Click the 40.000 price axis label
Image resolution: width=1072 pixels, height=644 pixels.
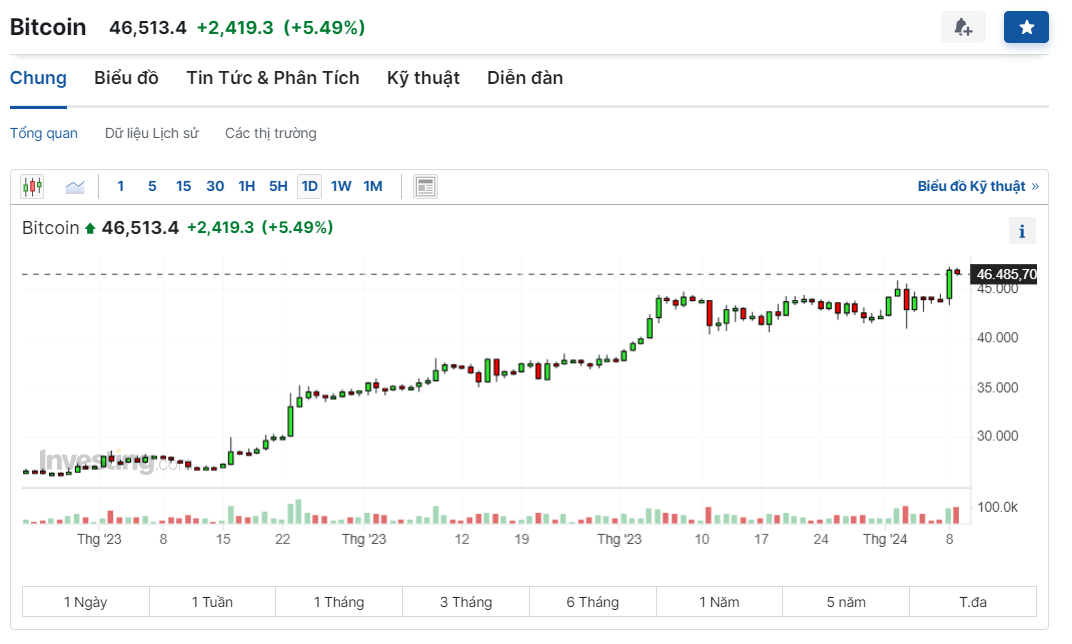click(x=997, y=338)
